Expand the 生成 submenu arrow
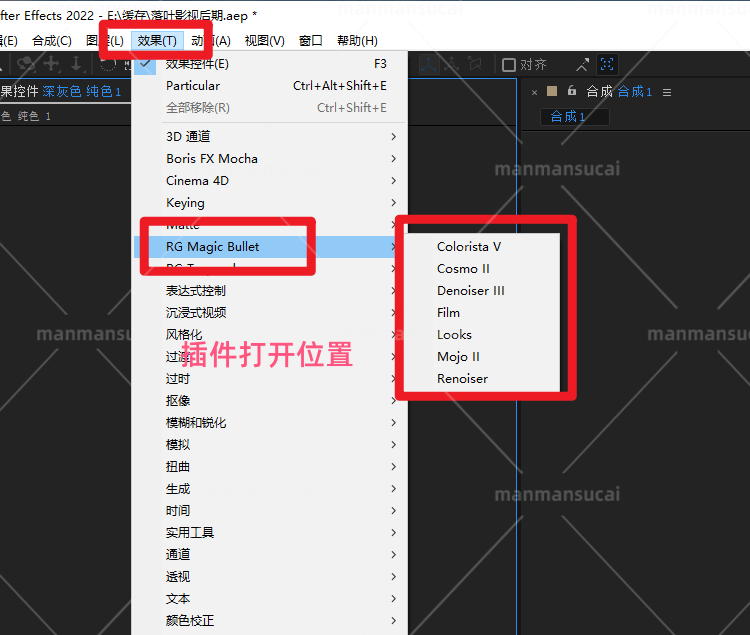 [x=393, y=489]
